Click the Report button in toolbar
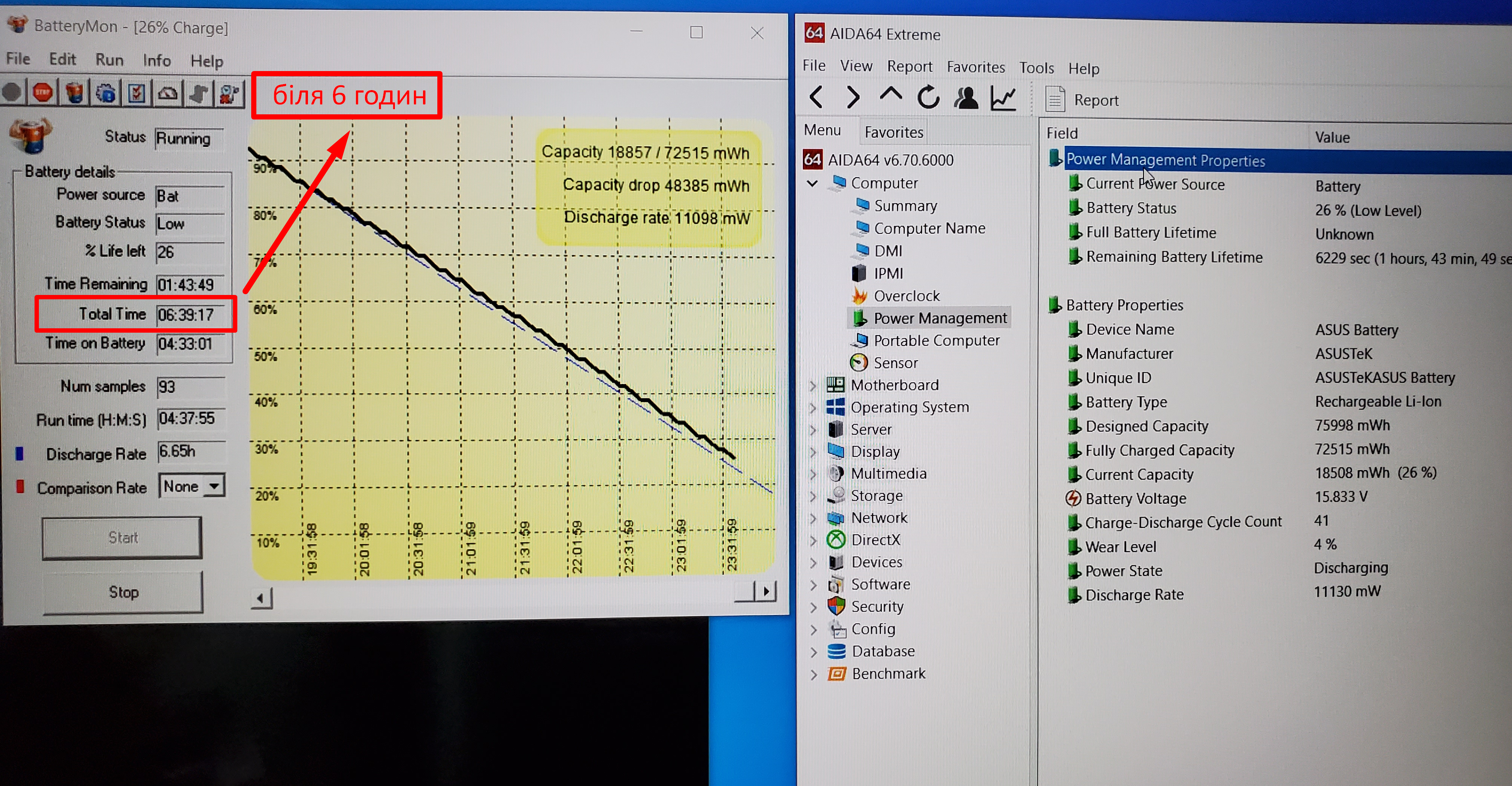The image size is (1512, 786). 1082,100
